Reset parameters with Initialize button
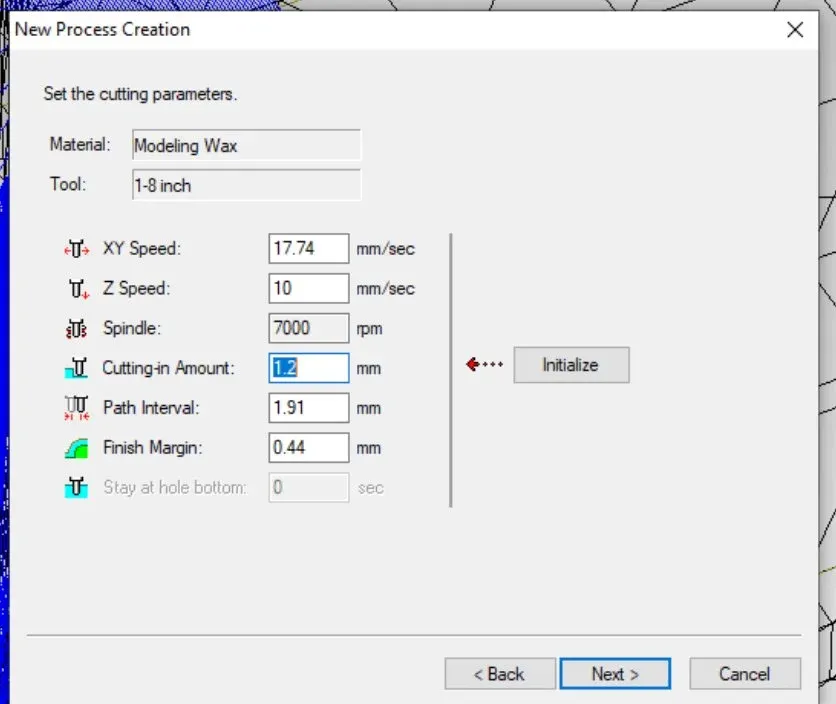The width and height of the screenshot is (836, 704). click(x=571, y=365)
